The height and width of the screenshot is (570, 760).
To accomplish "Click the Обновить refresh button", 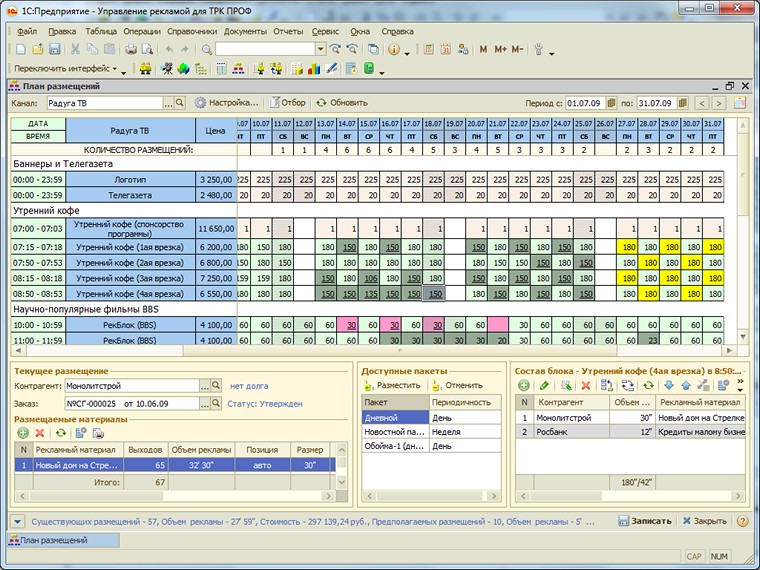I will 342,103.
